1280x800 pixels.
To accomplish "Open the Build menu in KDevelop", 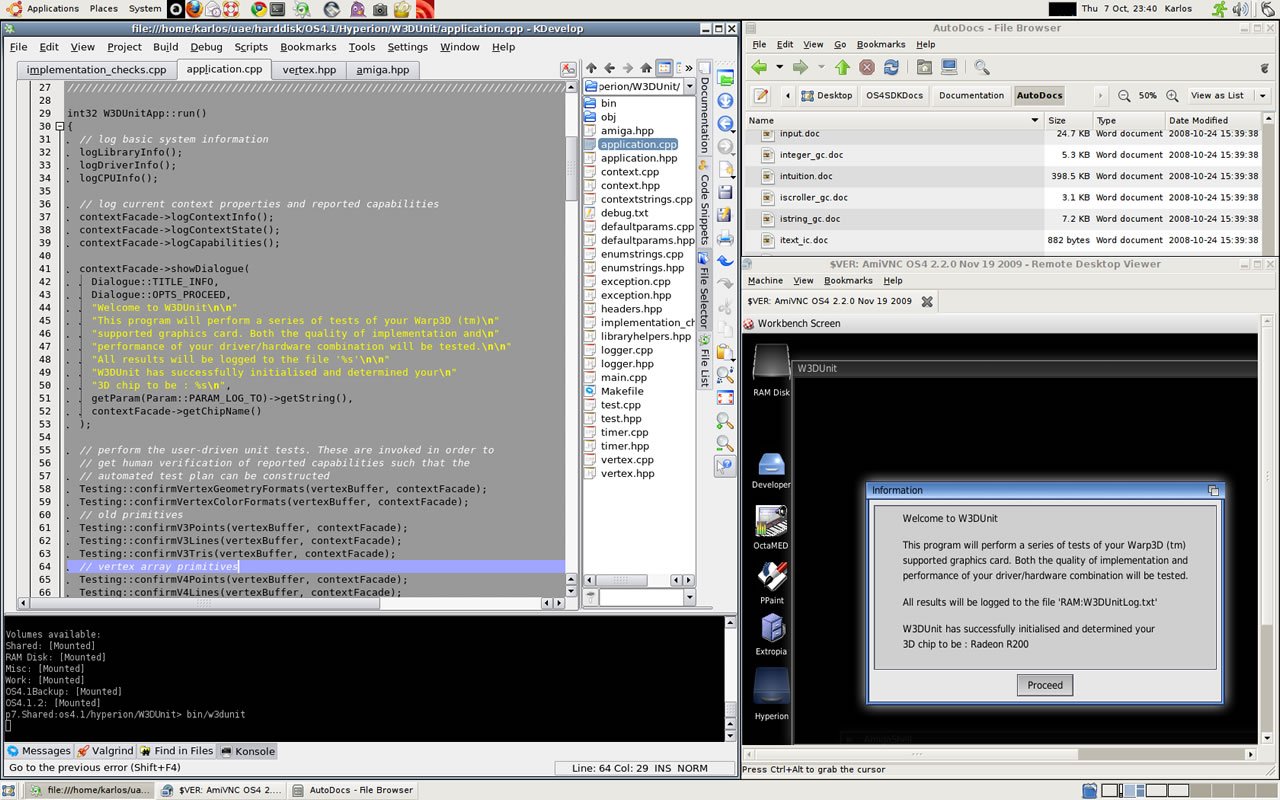I will click(x=166, y=47).
